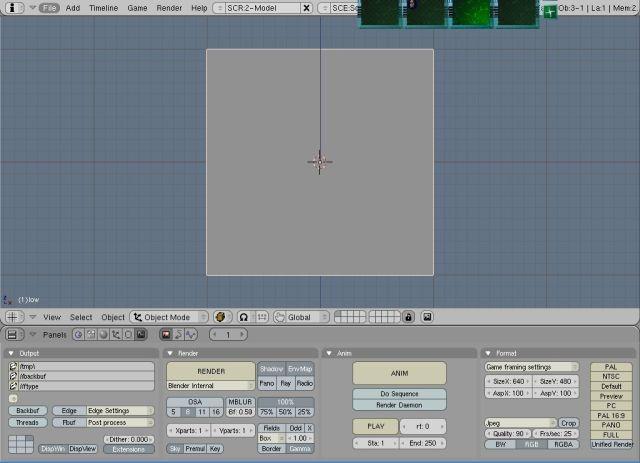This screenshot has height=463, width=640.
Task: Apply the NTSC format preset
Action: coord(611,376)
